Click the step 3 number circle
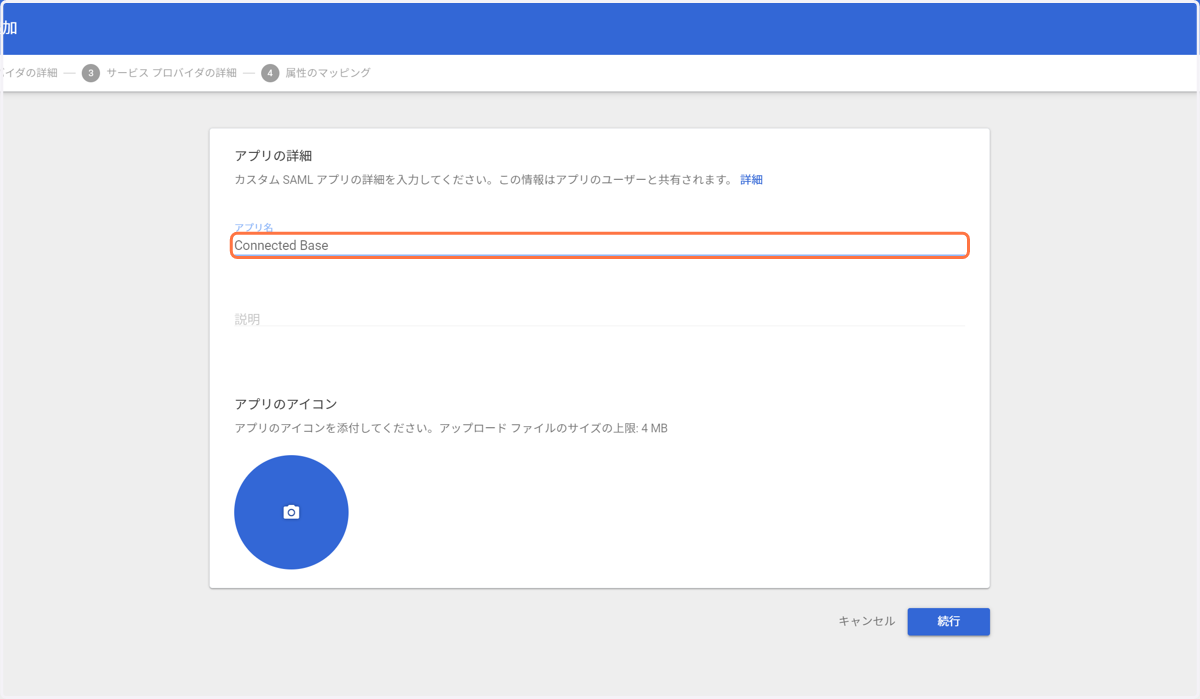Screen dimensions: 1200x699 (x=91, y=73)
